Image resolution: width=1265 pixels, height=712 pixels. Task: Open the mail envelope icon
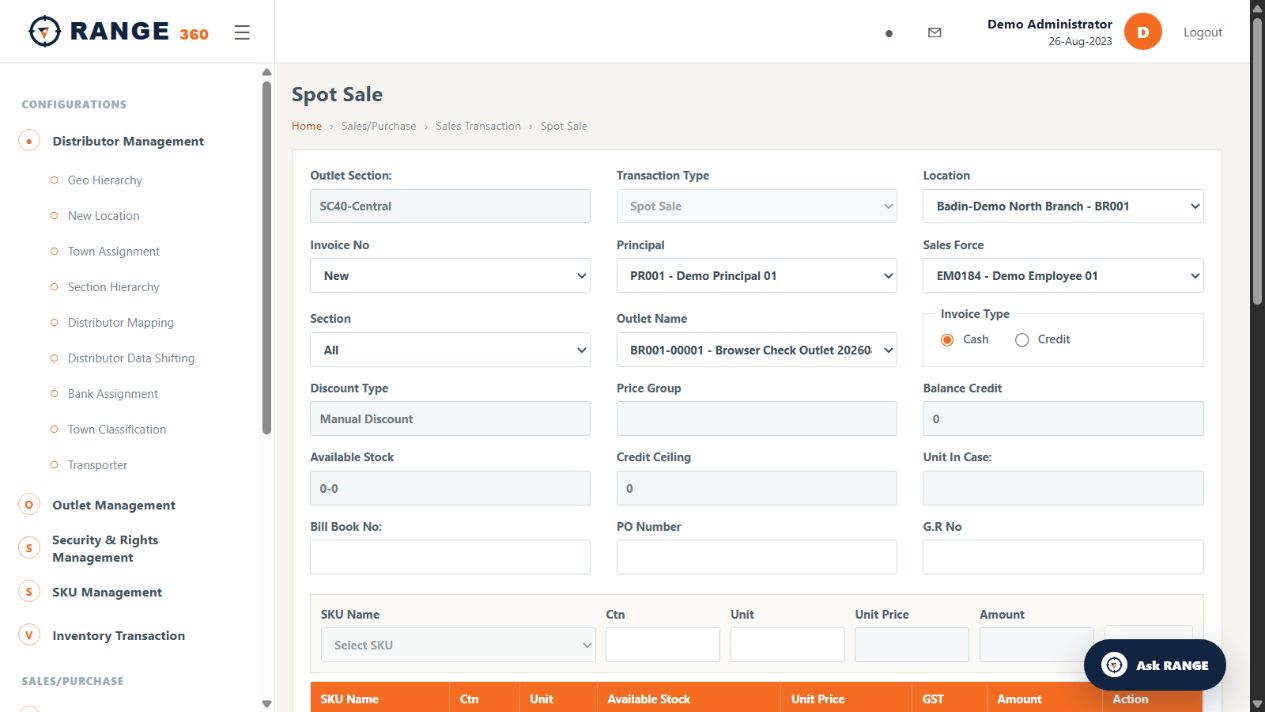(x=935, y=33)
